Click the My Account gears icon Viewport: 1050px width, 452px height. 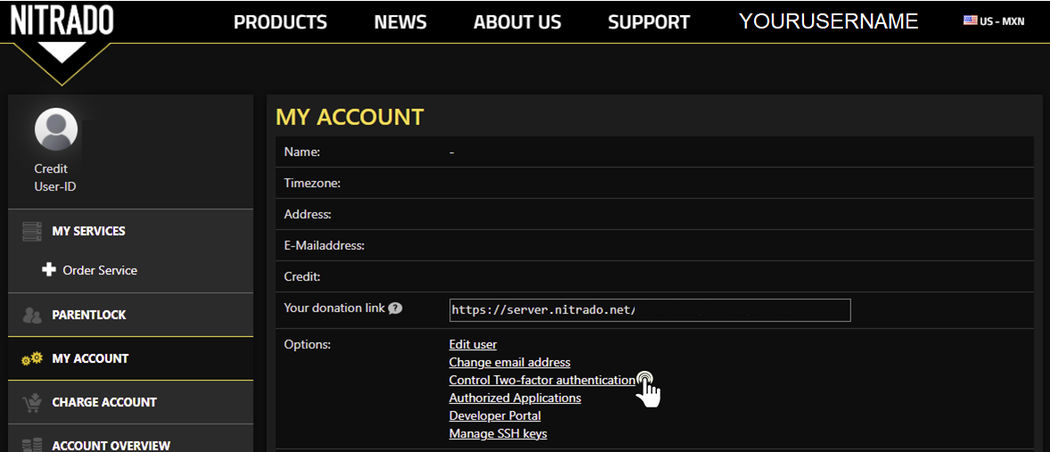pyautogui.click(x=32, y=359)
